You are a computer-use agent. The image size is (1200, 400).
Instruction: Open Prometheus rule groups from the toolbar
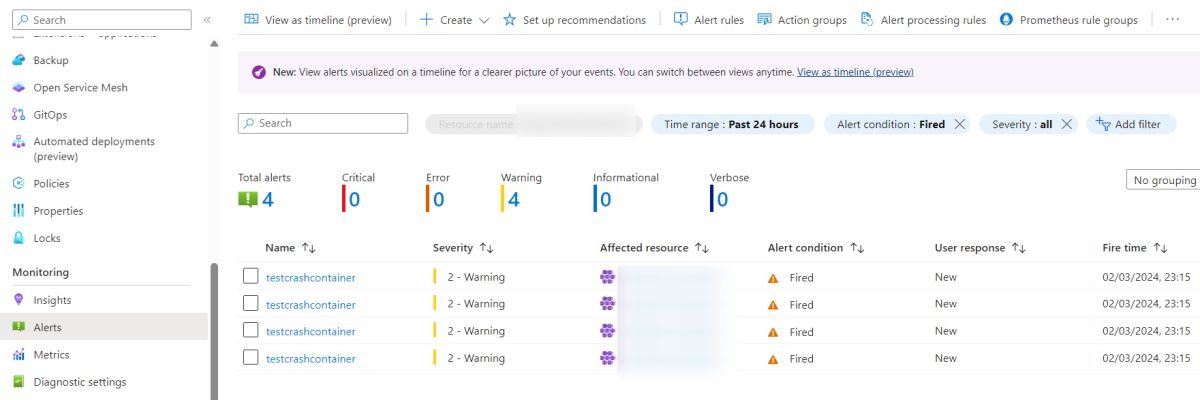1068,19
